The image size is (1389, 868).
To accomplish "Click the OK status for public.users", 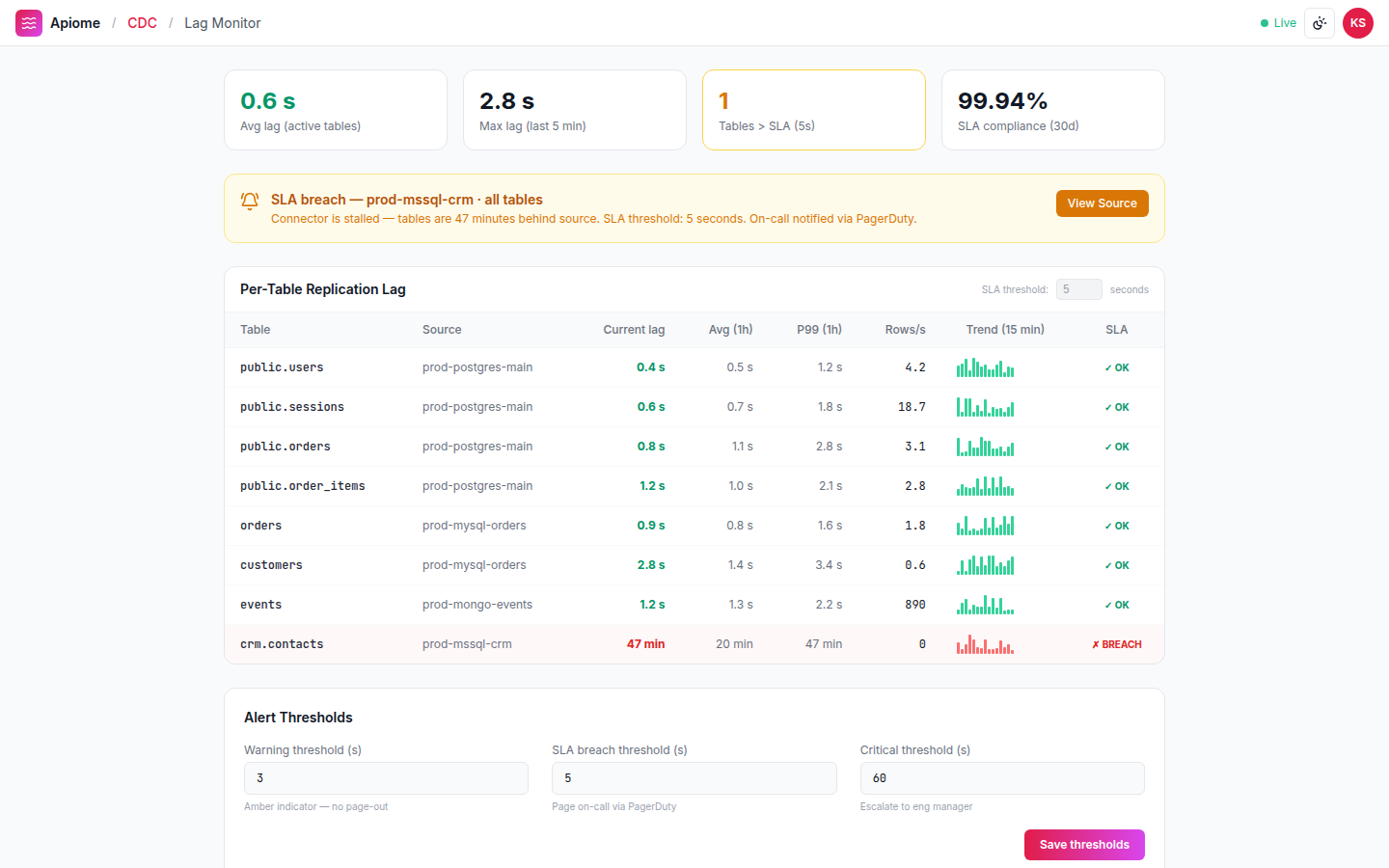I will (x=1117, y=367).
